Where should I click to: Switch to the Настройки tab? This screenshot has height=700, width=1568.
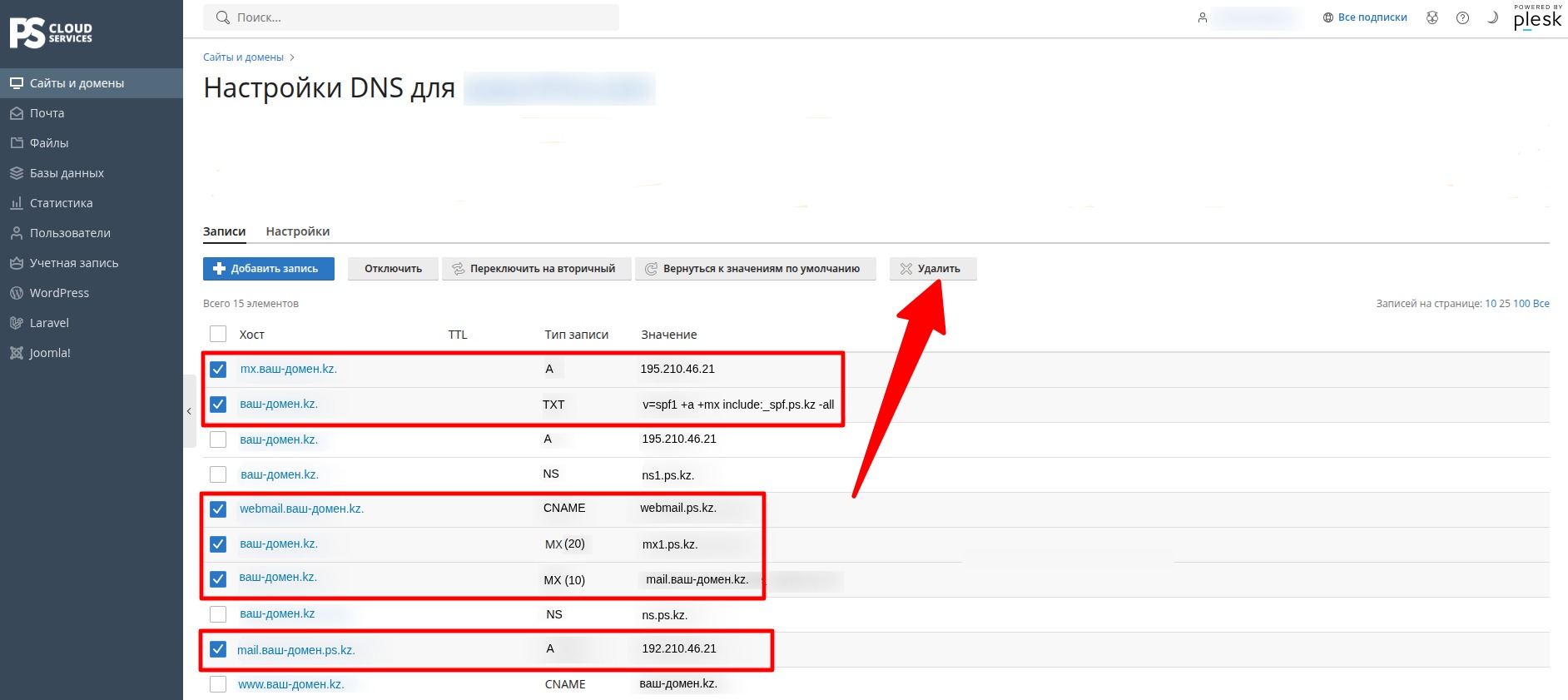[298, 231]
